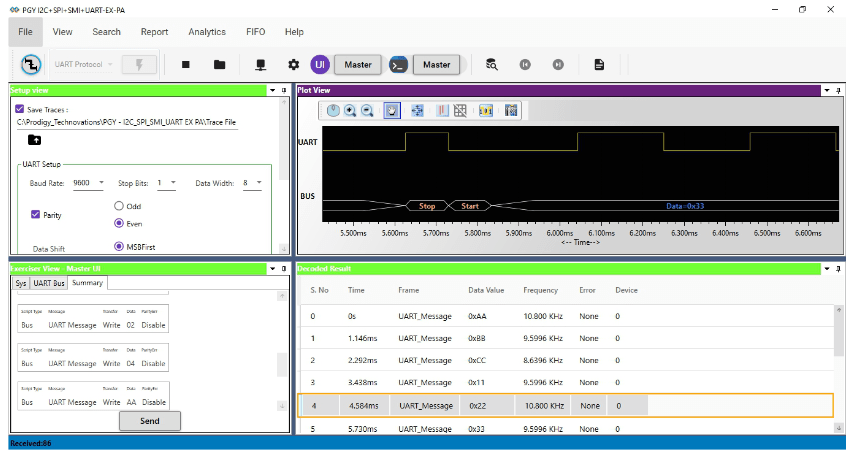Viewport: 863px width, 459px height.
Task: Click the trace file upload folder icon
Action: (x=34, y=140)
